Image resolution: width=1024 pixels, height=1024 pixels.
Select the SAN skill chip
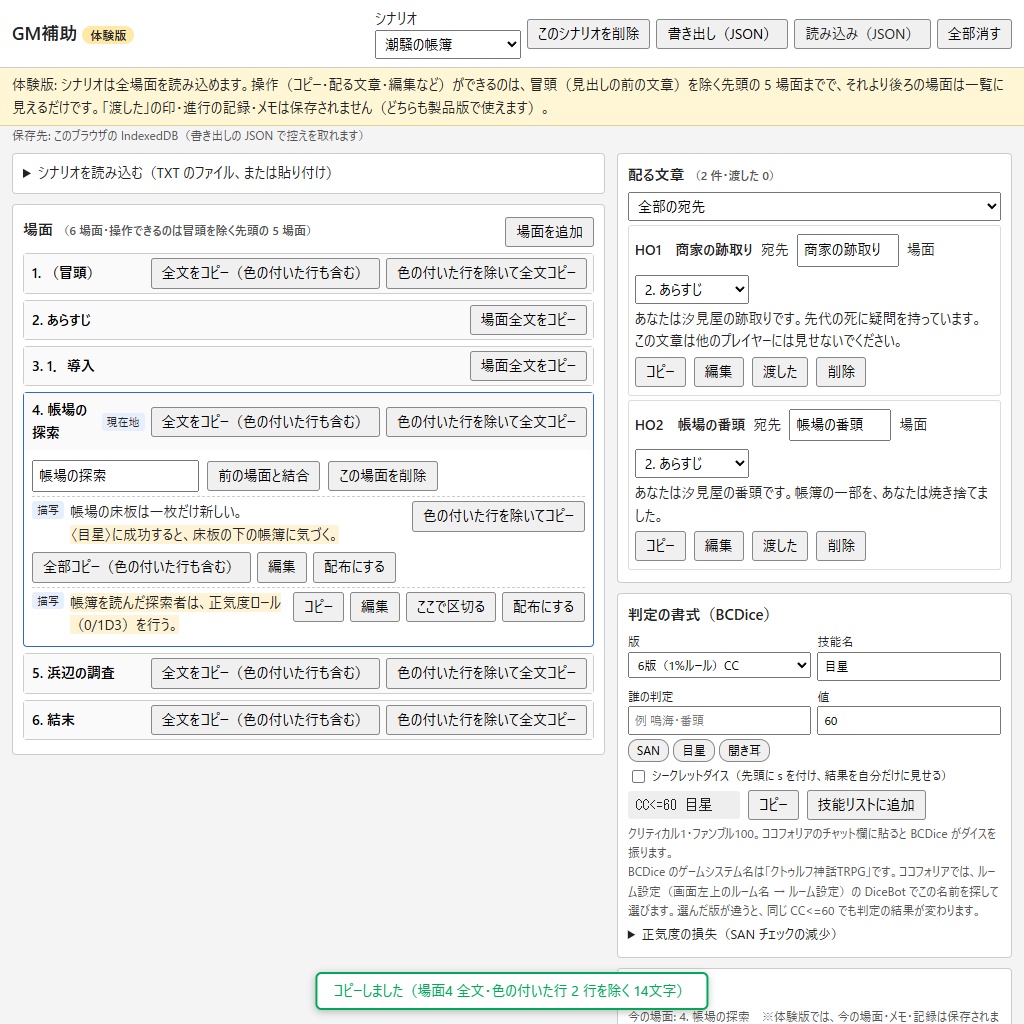tap(648, 751)
